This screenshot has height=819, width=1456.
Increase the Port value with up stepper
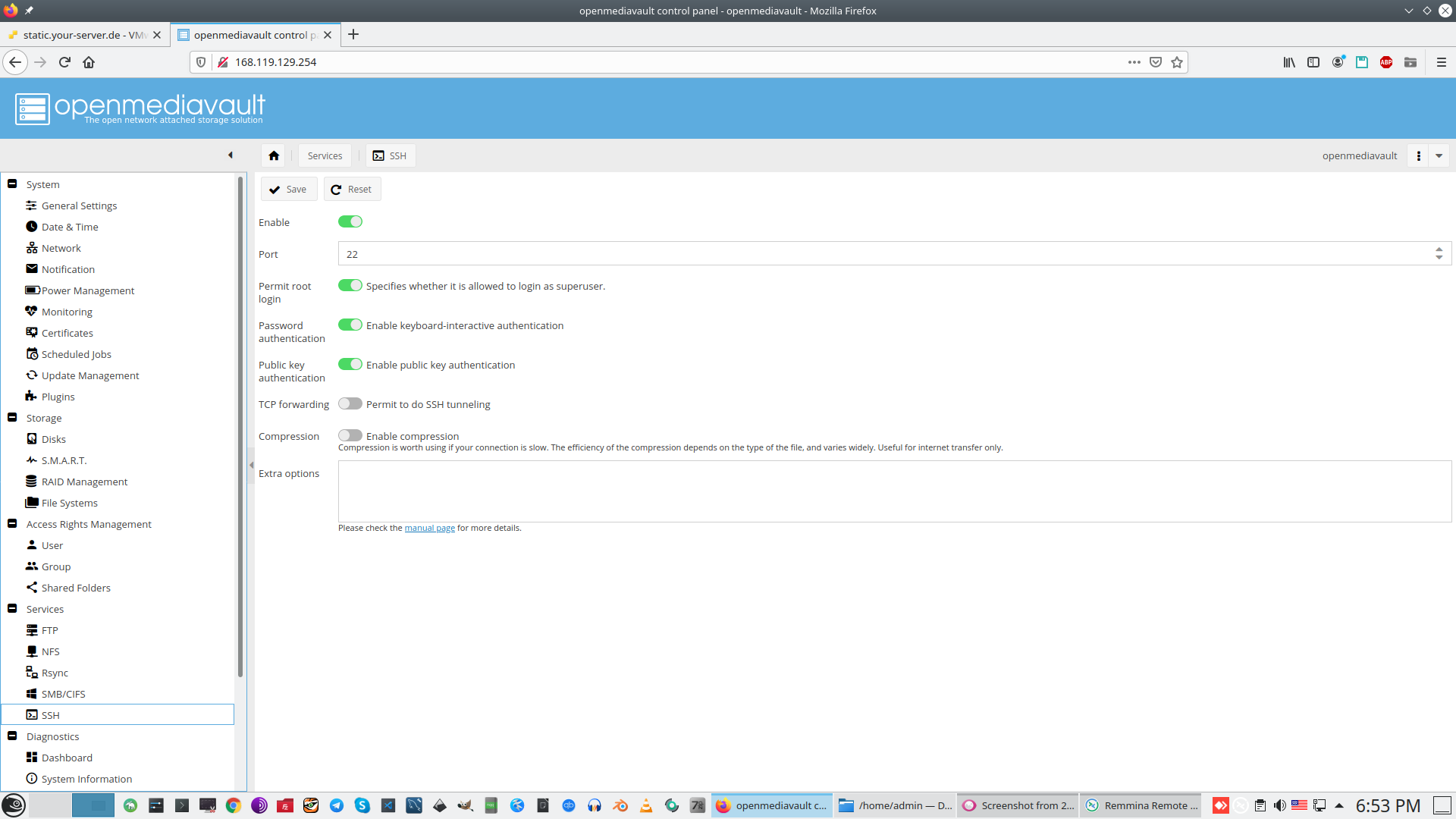(x=1439, y=249)
